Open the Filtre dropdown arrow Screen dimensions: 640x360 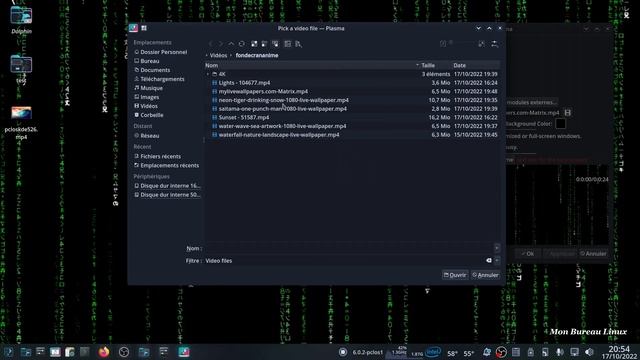tap(497, 260)
